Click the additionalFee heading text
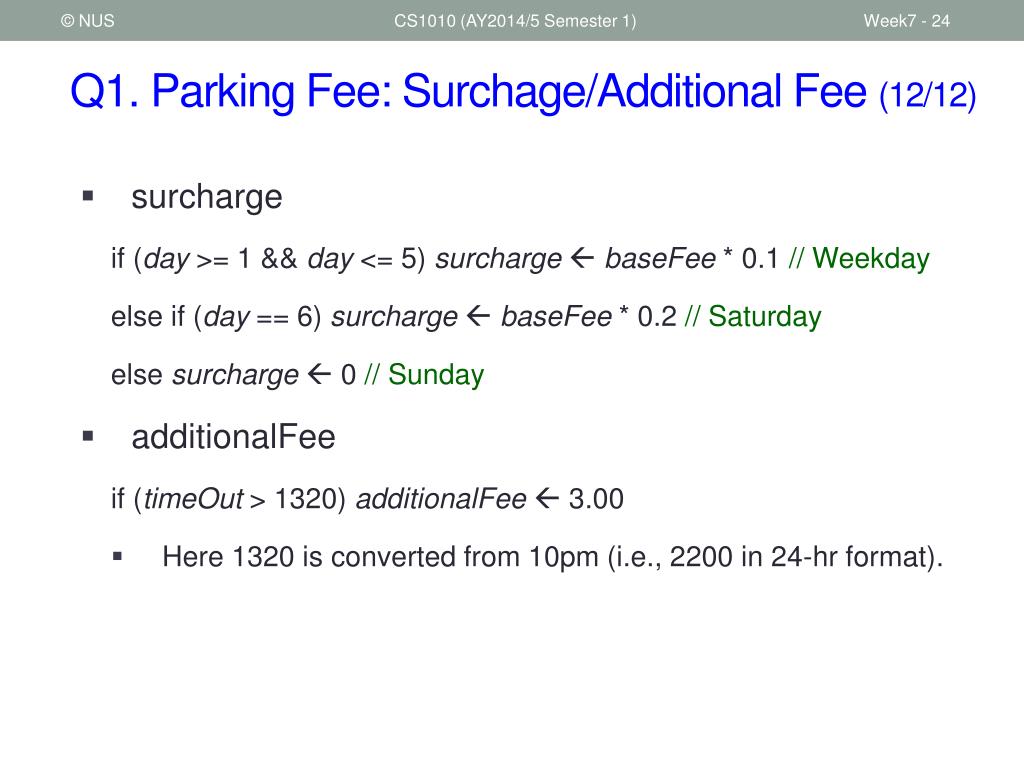 point(233,437)
